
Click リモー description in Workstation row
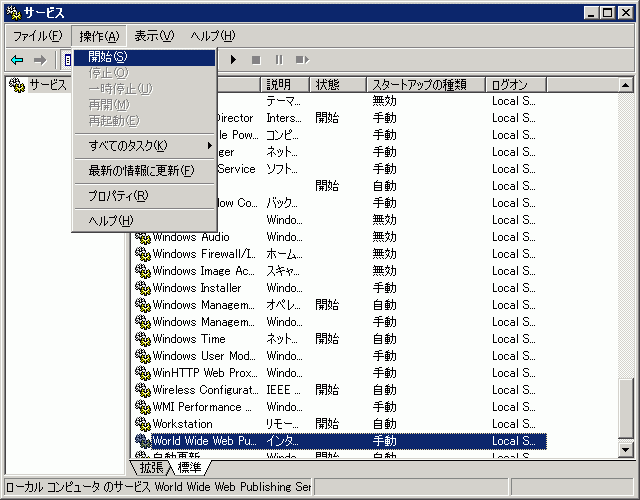[x=282, y=424]
